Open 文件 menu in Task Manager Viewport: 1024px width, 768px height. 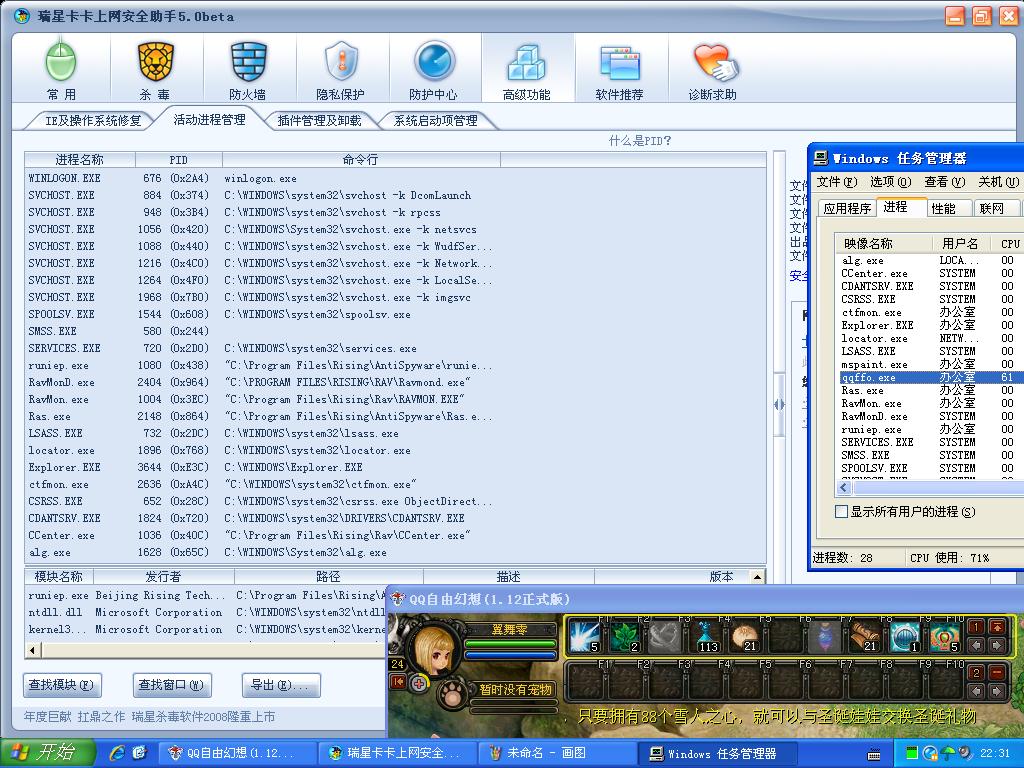(837, 182)
